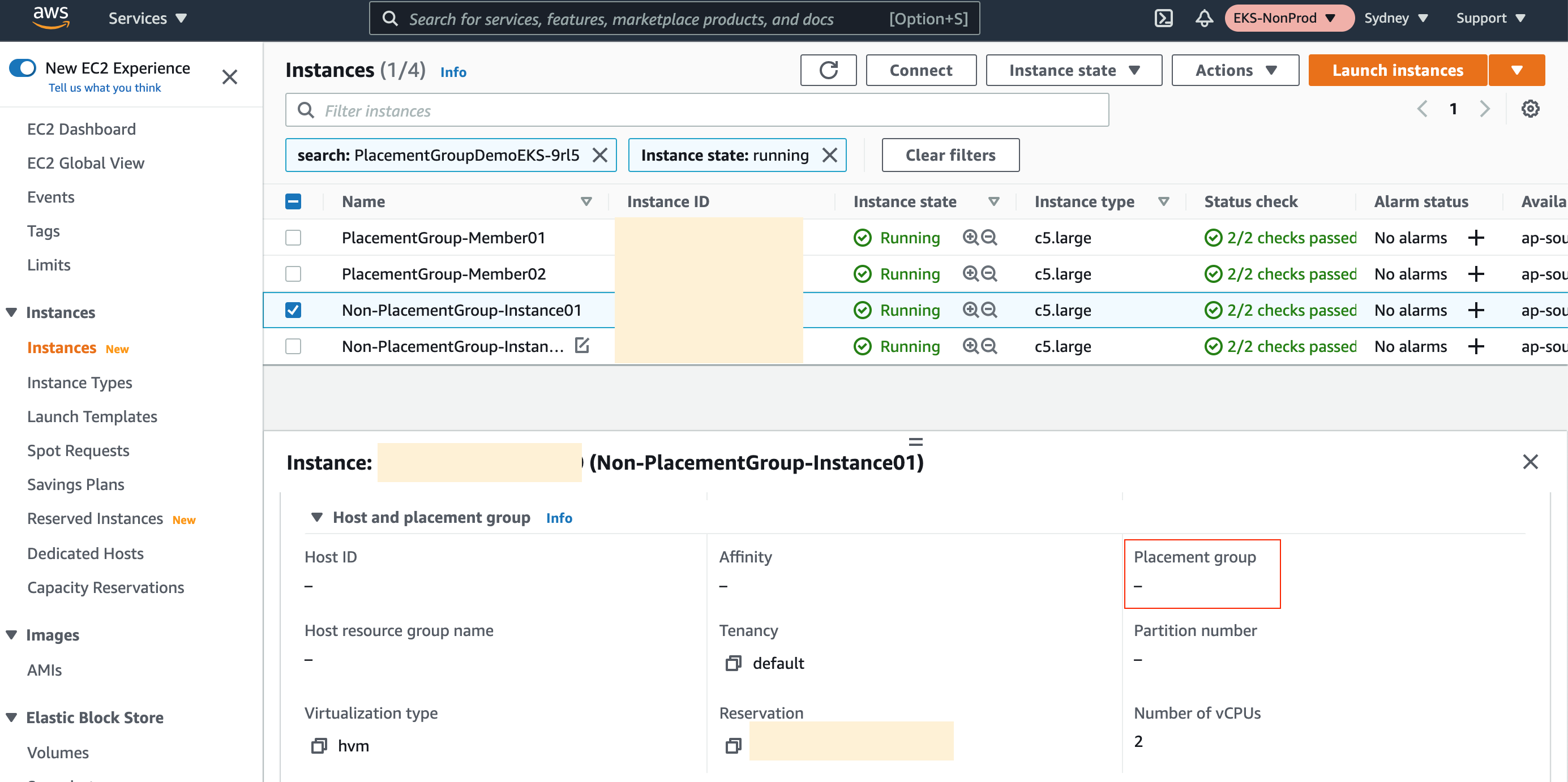Zoom out filter on PlacementGroup-Member01 state

989,237
